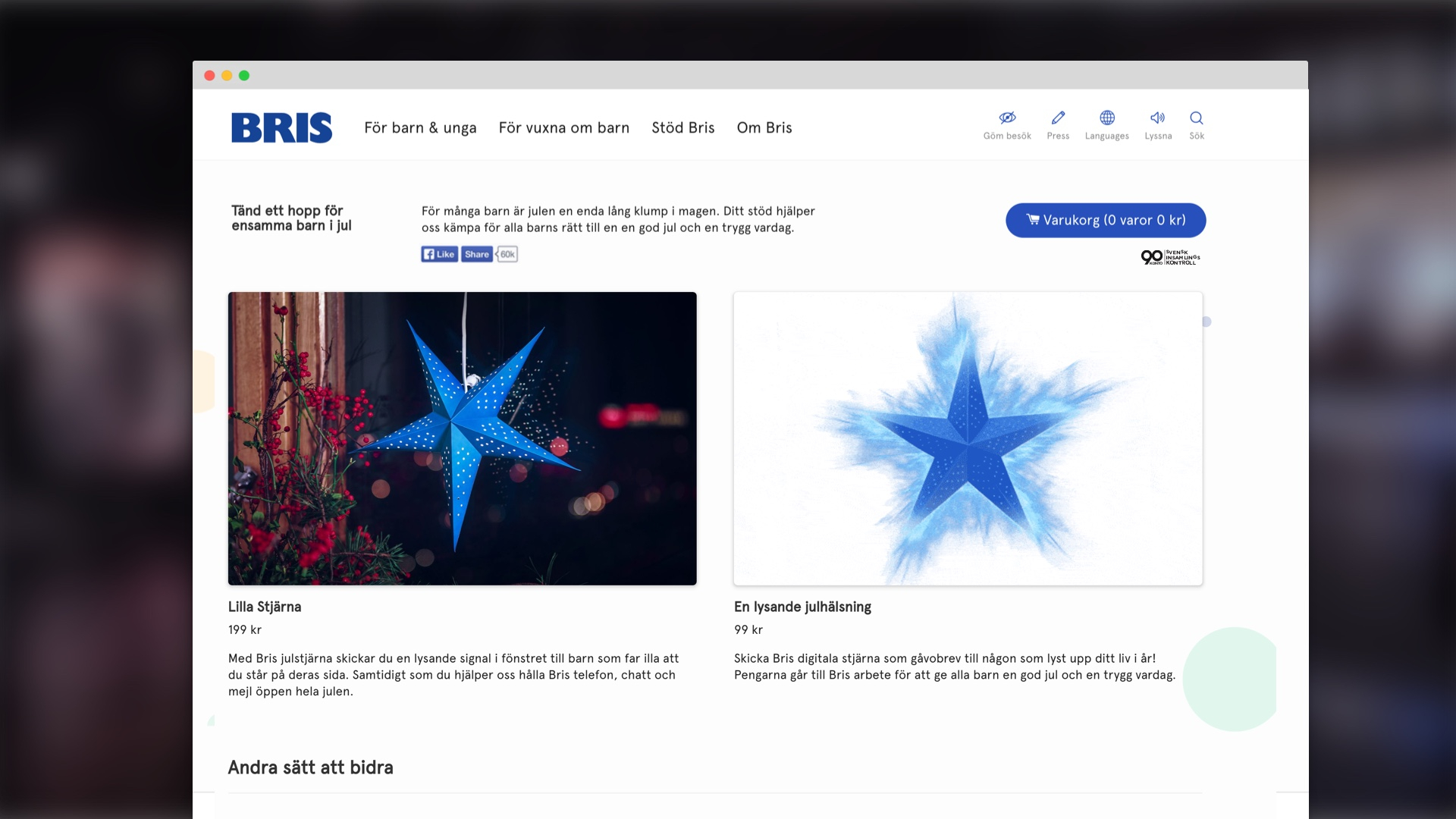Select the Stöd Bris menu item
Viewport: 1456px width, 819px height.
coord(682,128)
